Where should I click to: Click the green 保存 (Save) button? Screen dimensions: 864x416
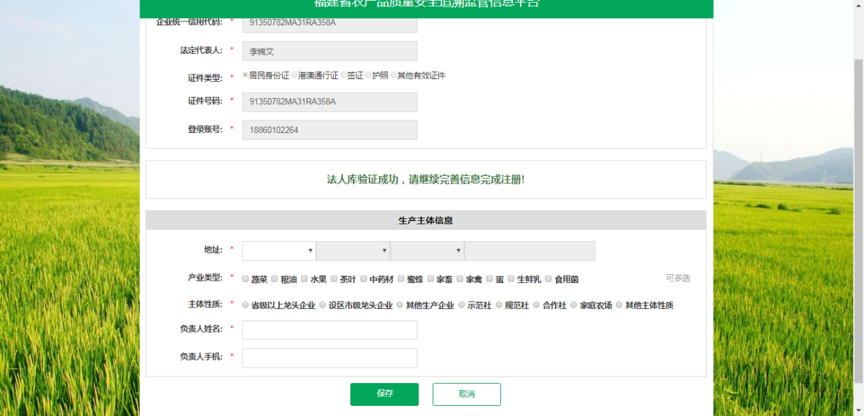click(x=384, y=394)
